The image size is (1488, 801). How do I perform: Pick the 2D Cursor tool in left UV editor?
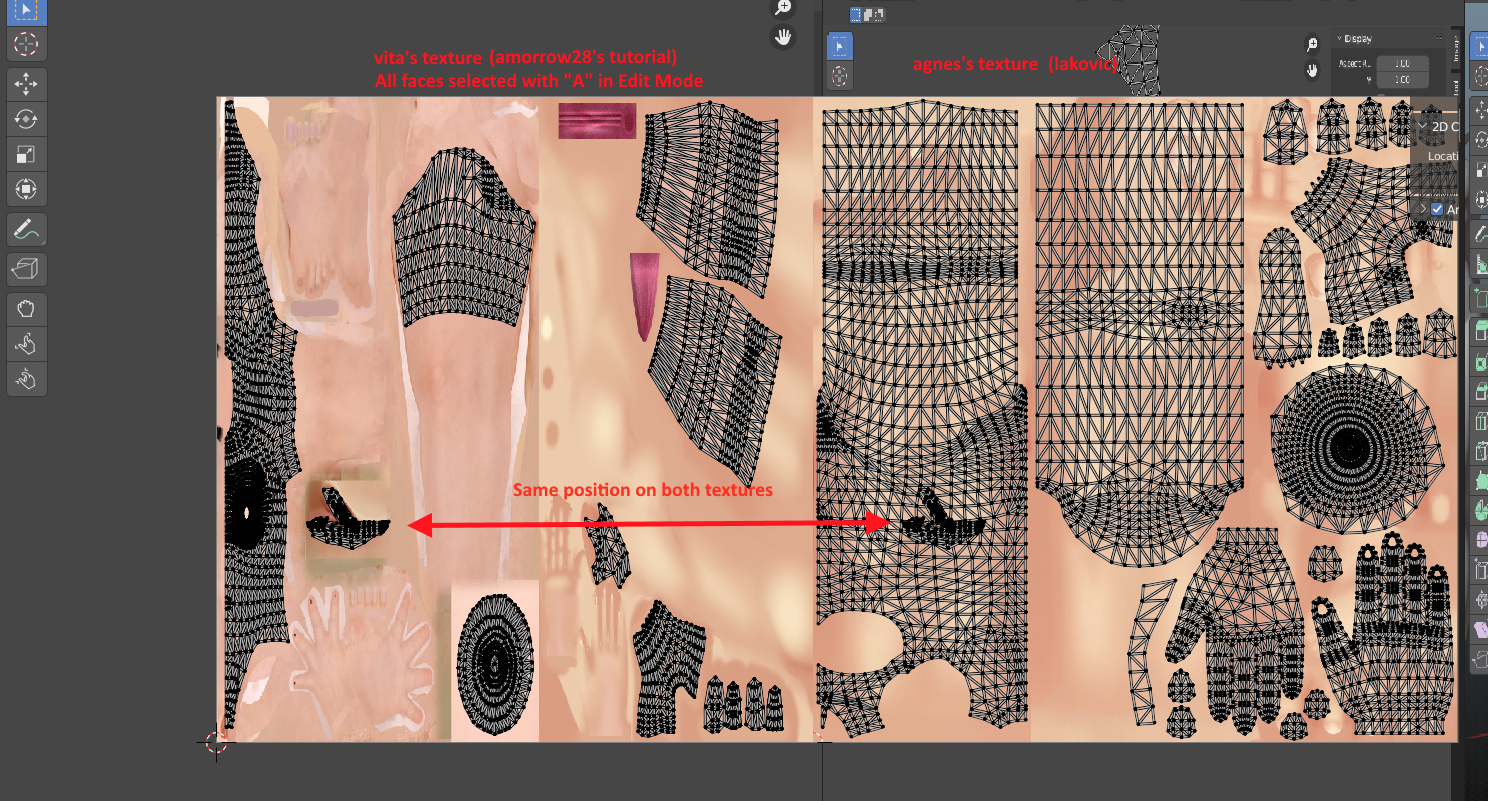point(27,44)
